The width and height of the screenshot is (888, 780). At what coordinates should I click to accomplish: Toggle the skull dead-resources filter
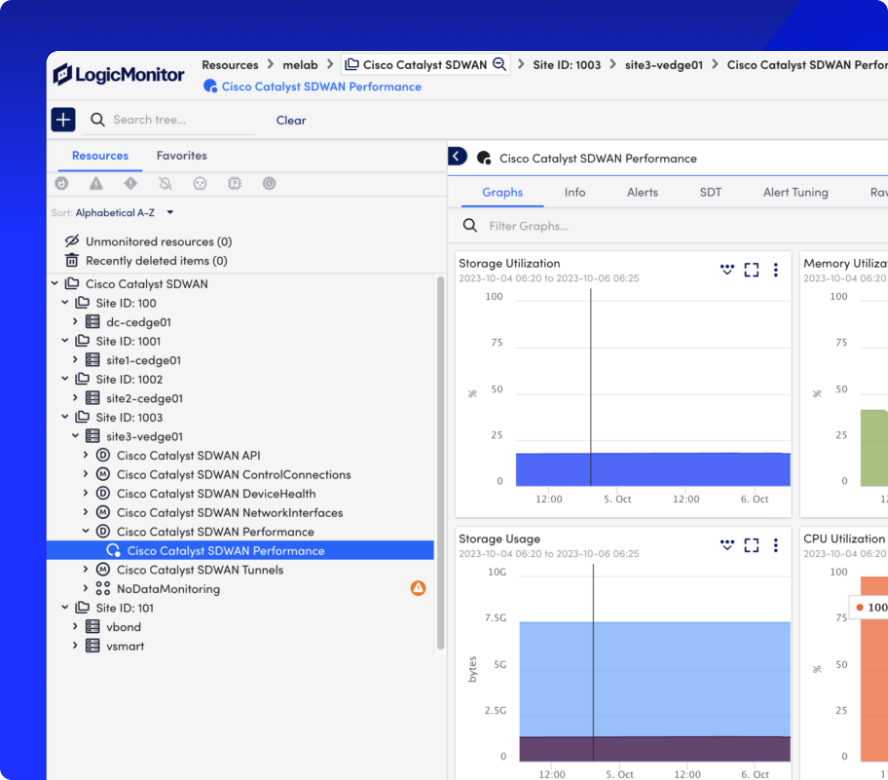pyautogui.click(x=200, y=184)
